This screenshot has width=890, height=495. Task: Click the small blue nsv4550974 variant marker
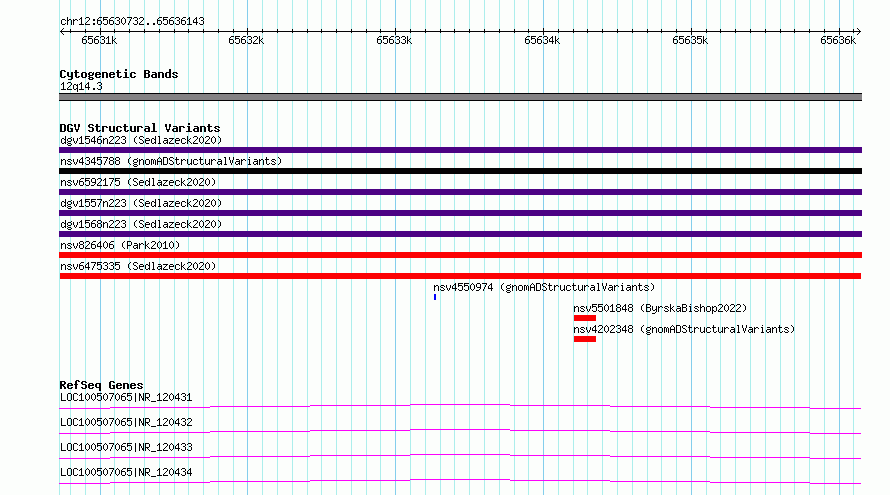pyautogui.click(x=435, y=297)
